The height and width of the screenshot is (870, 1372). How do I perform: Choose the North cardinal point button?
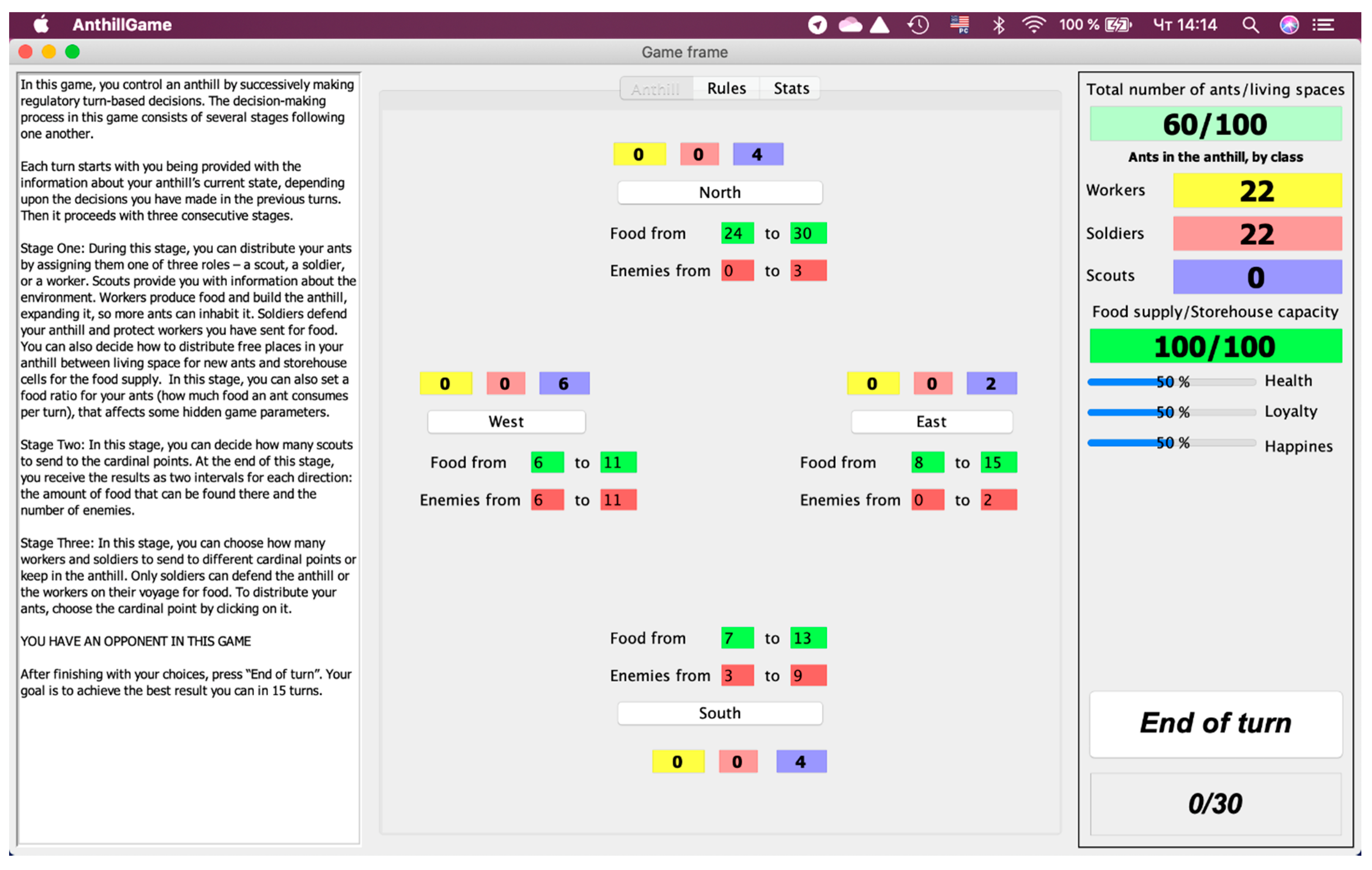tap(720, 192)
